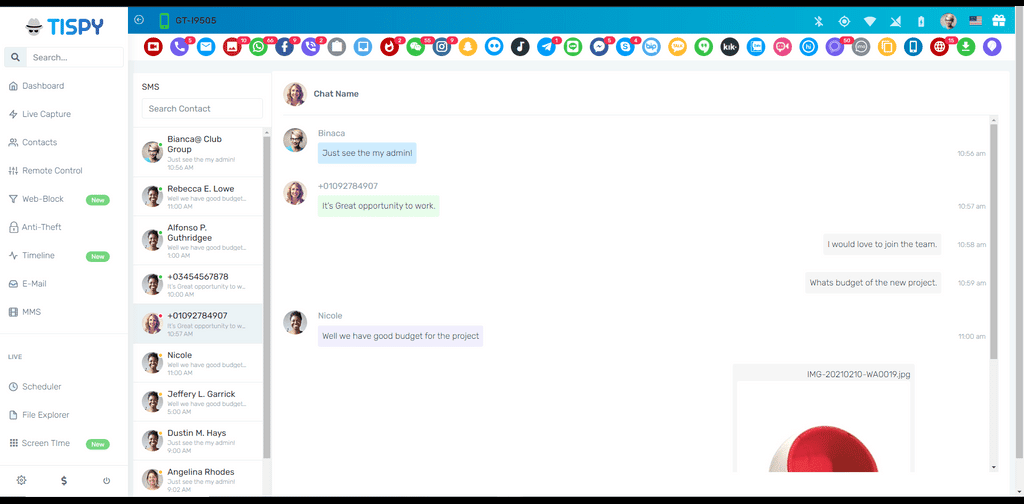This screenshot has height=504, width=1024.
Task: Click the back arrow in header
Action: 139,20
